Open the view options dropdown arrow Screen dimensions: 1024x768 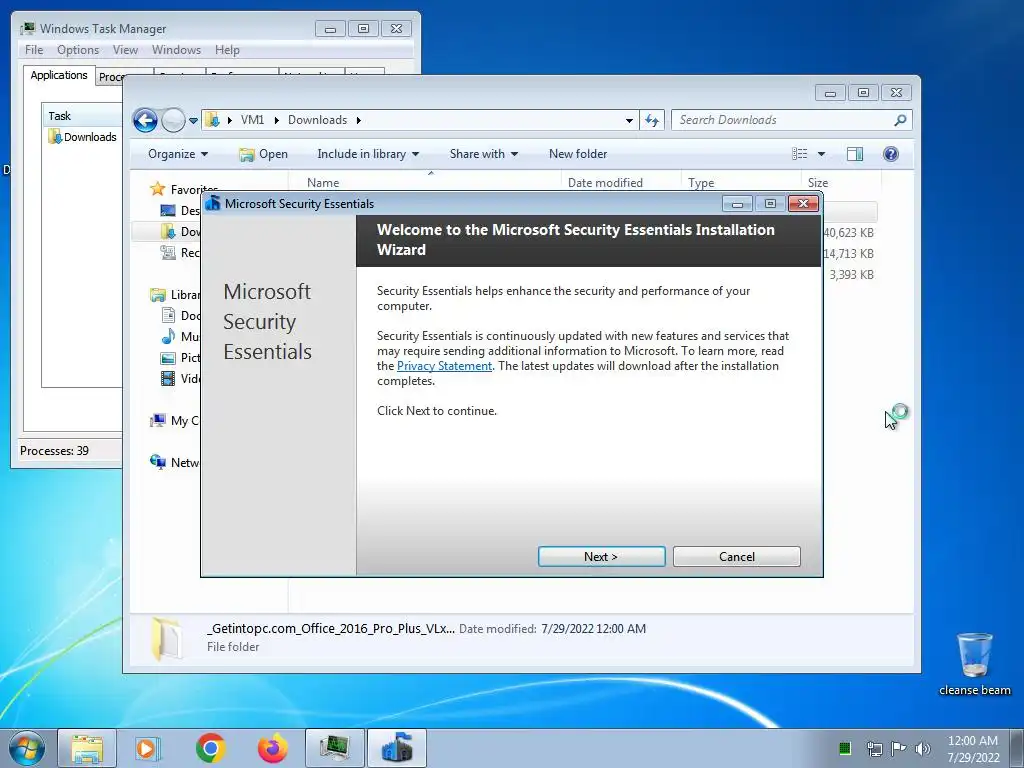[x=822, y=154]
